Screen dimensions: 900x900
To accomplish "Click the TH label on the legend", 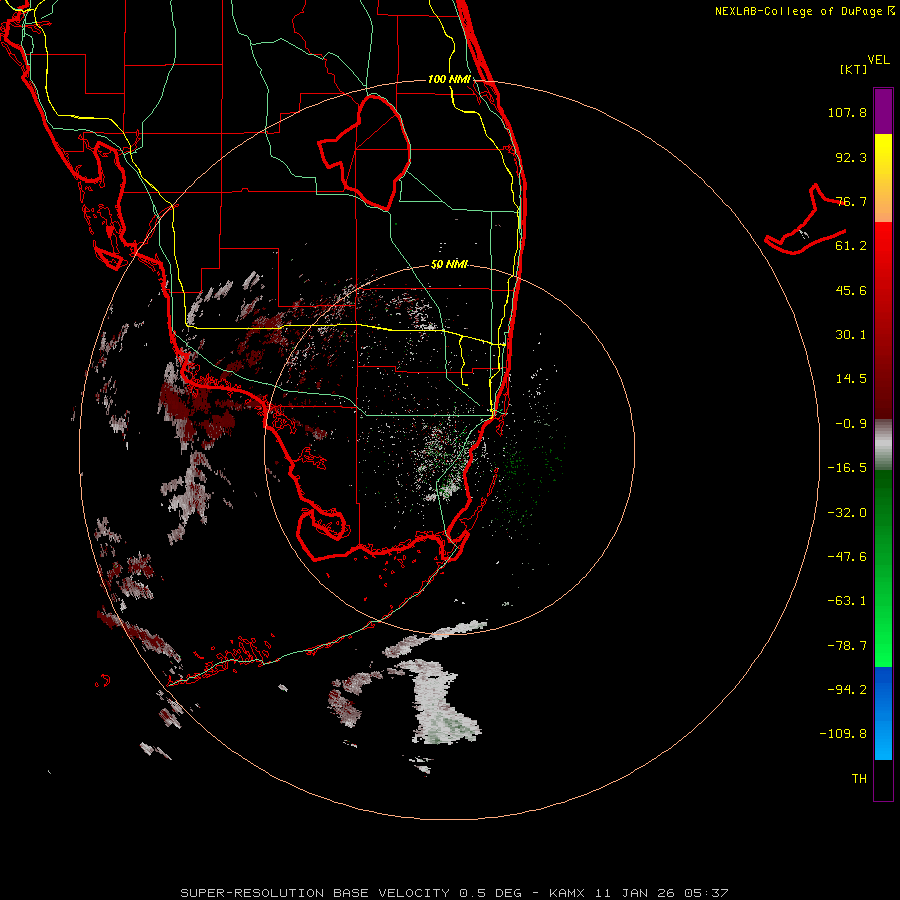I will [859, 779].
